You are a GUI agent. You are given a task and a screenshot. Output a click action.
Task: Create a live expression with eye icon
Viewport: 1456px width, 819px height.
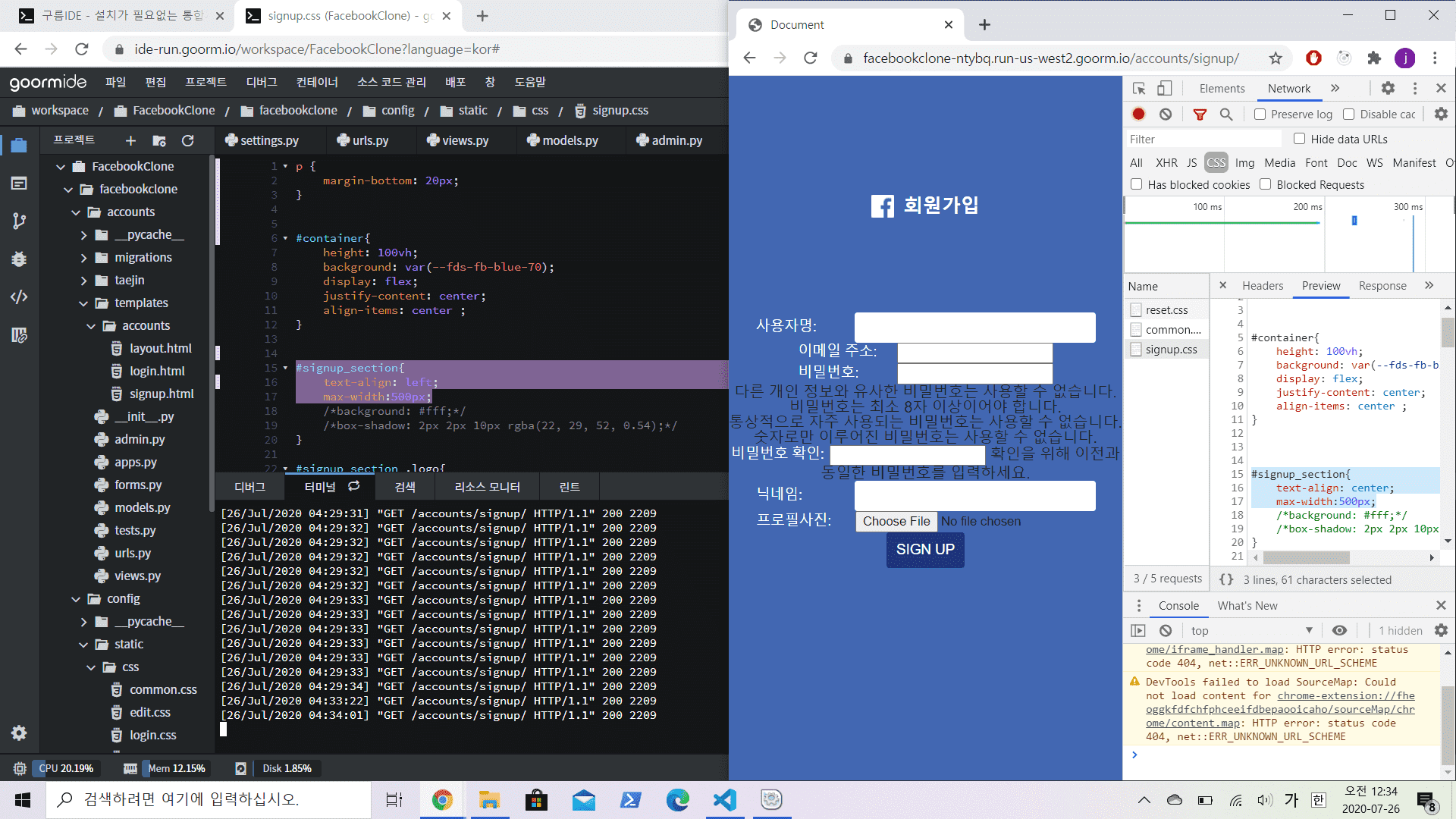click(x=1340, y=630)
